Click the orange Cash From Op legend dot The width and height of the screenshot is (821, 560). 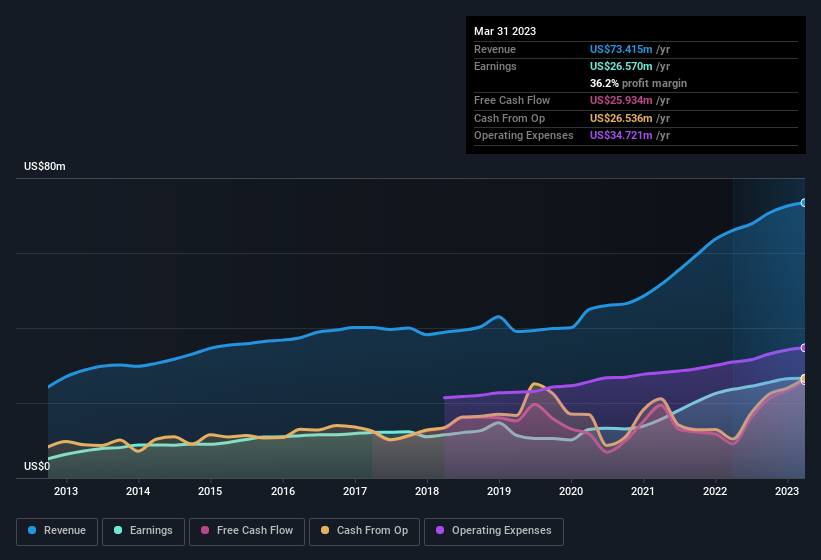(322, 531)
